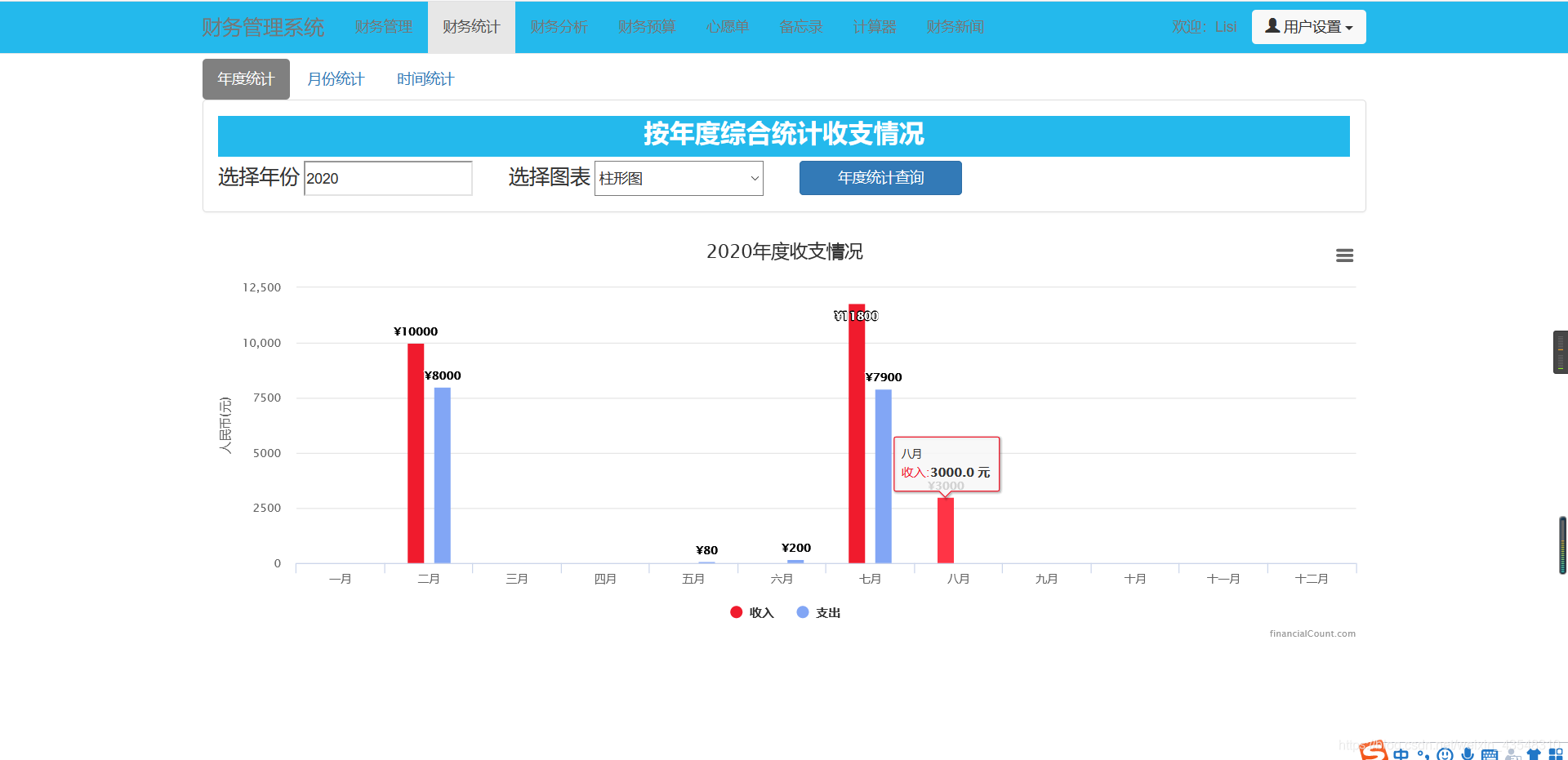The image size is (1568, 760).
Task: Open the Sogou soft keyboard icon
Action: tap(1490, 754)
